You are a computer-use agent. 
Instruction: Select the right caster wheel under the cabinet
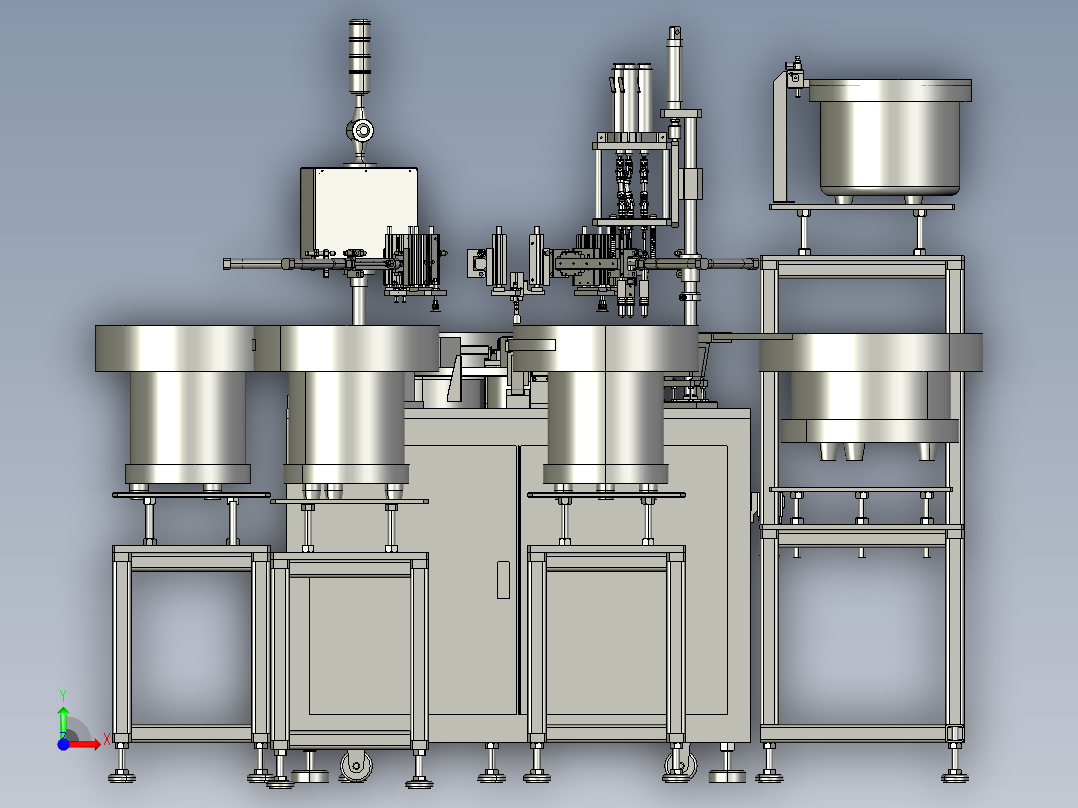(680, 765)
